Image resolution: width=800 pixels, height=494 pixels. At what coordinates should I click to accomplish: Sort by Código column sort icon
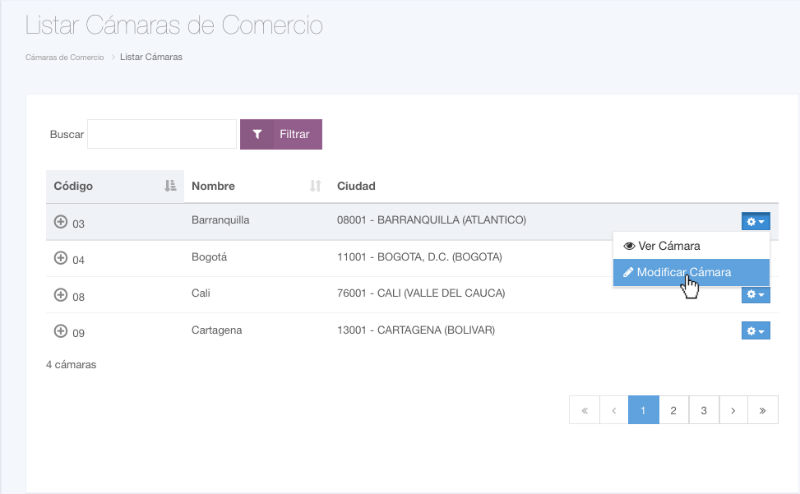coord(170,186)
